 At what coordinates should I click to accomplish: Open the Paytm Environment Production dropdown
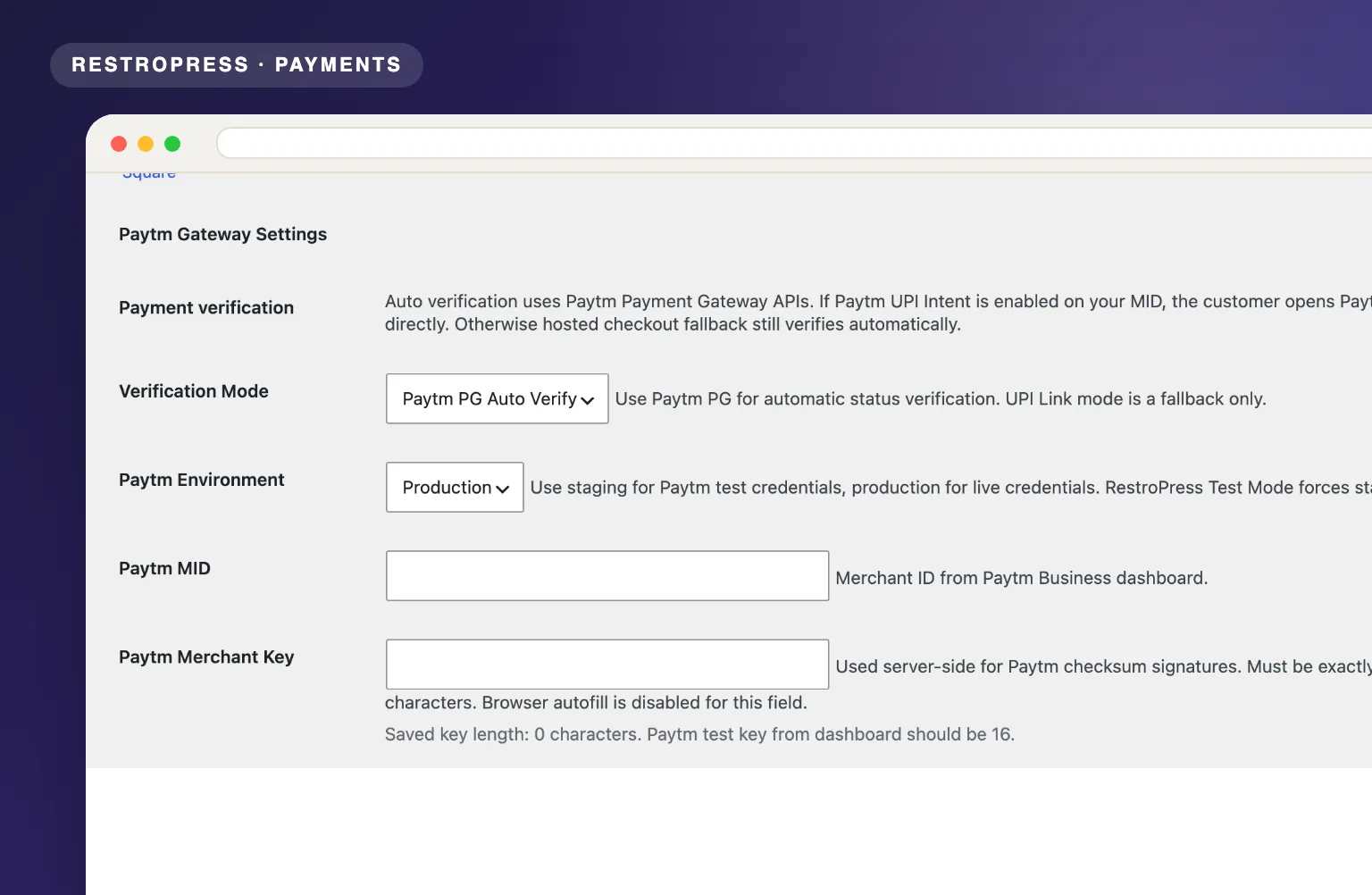coord(455,487)
